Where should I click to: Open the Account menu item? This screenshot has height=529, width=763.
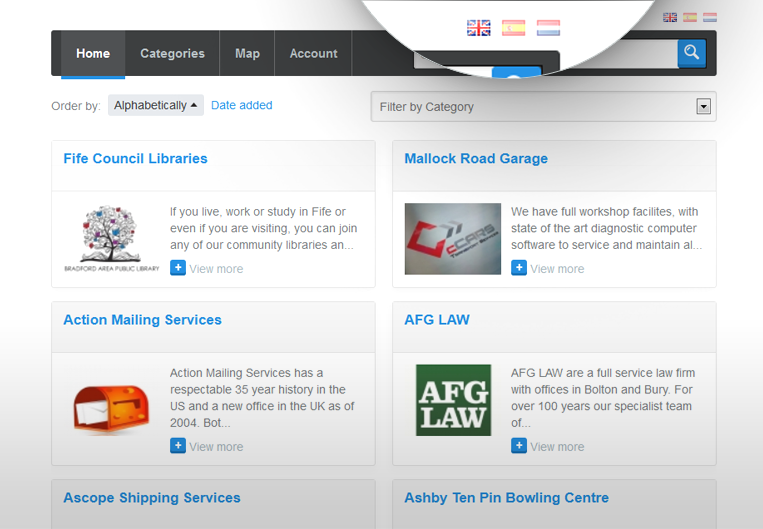click(313, 54)
